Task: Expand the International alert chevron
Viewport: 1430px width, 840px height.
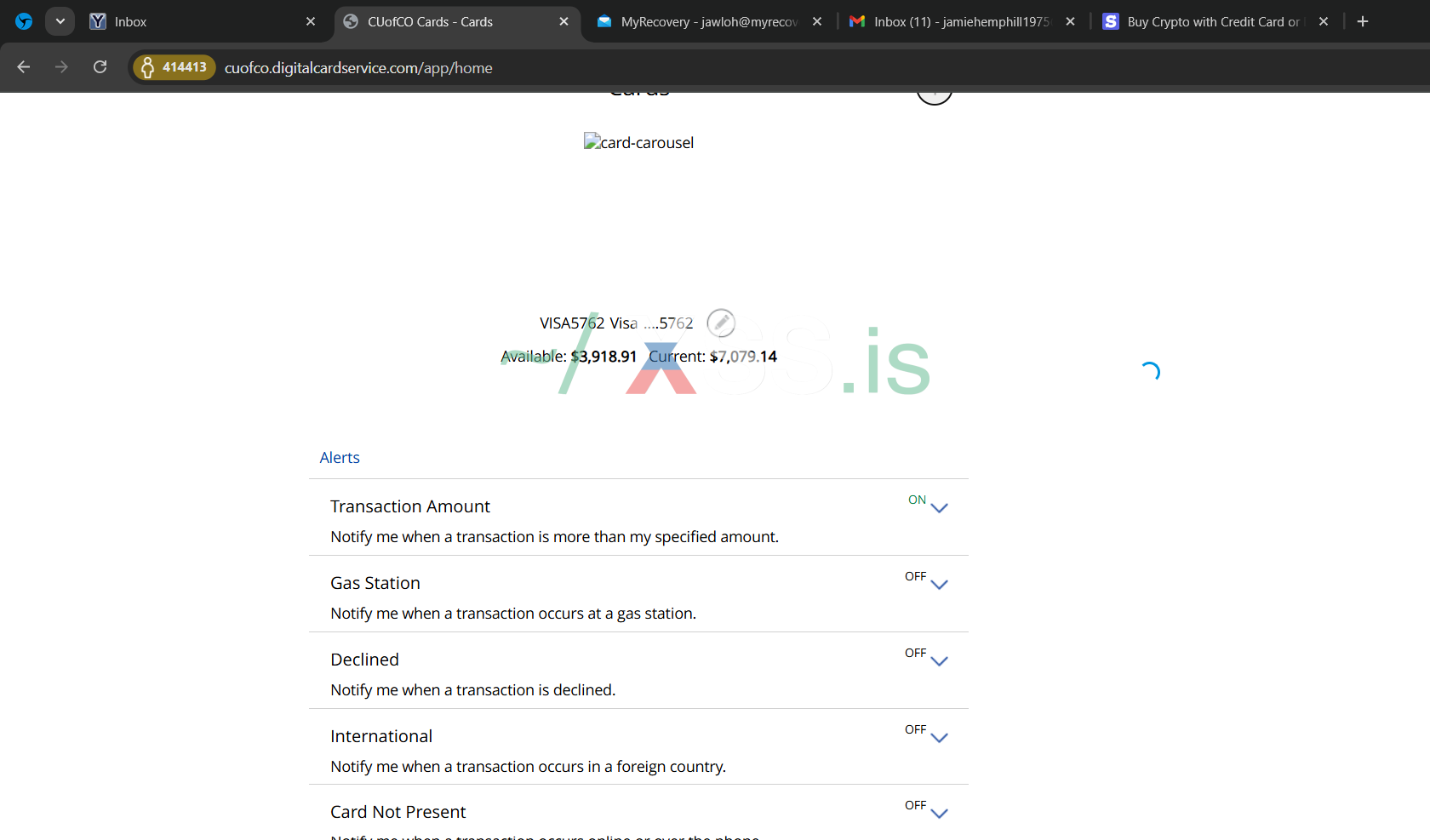Action: pos(939,737)
